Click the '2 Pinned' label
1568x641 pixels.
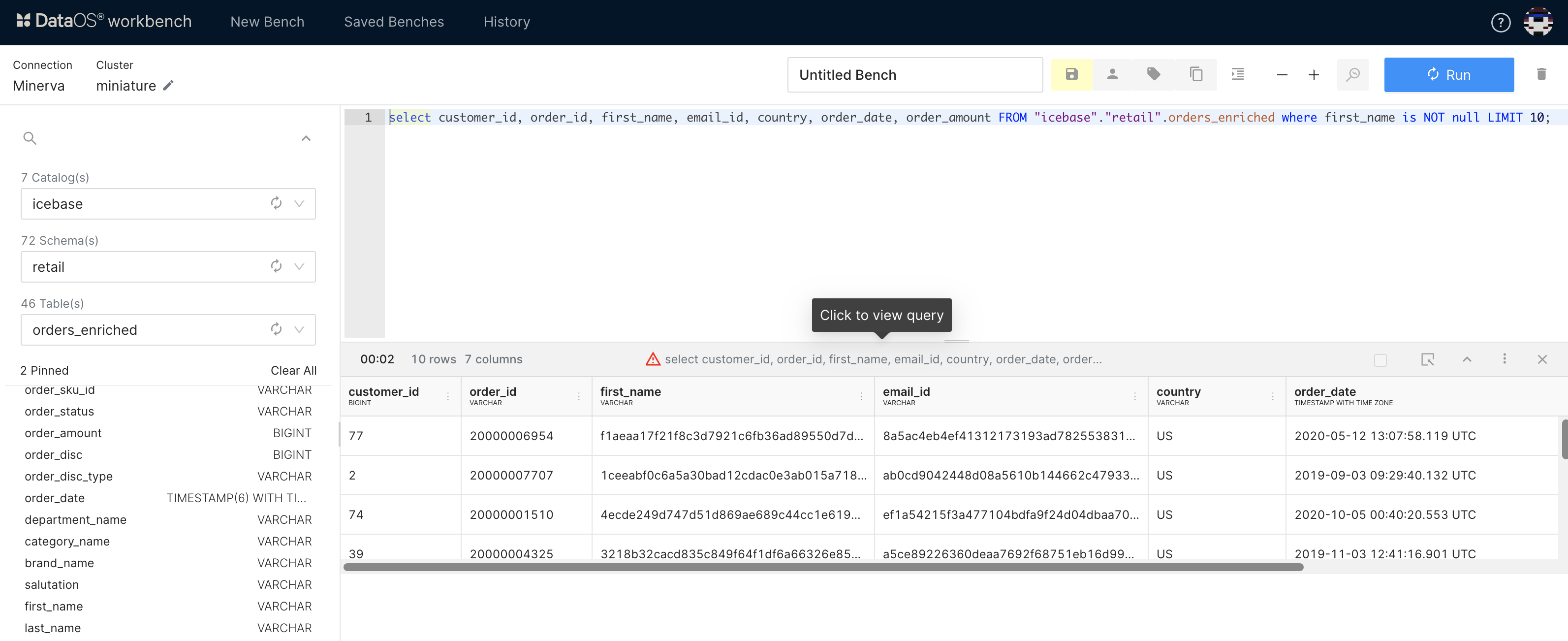tap(44, 370)
